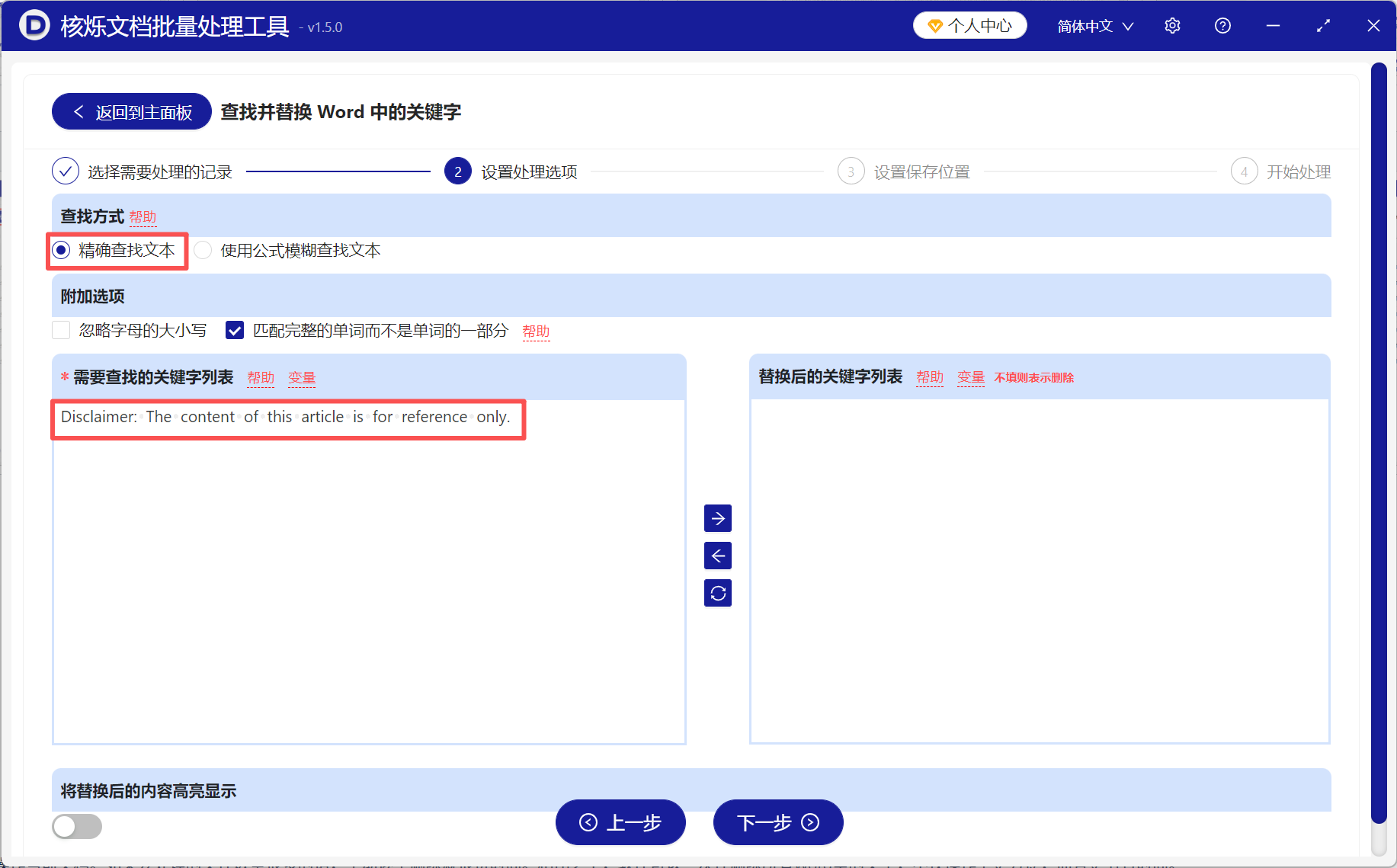
Task: Jump to step 设置保存位置
Action: click(921, 171)
